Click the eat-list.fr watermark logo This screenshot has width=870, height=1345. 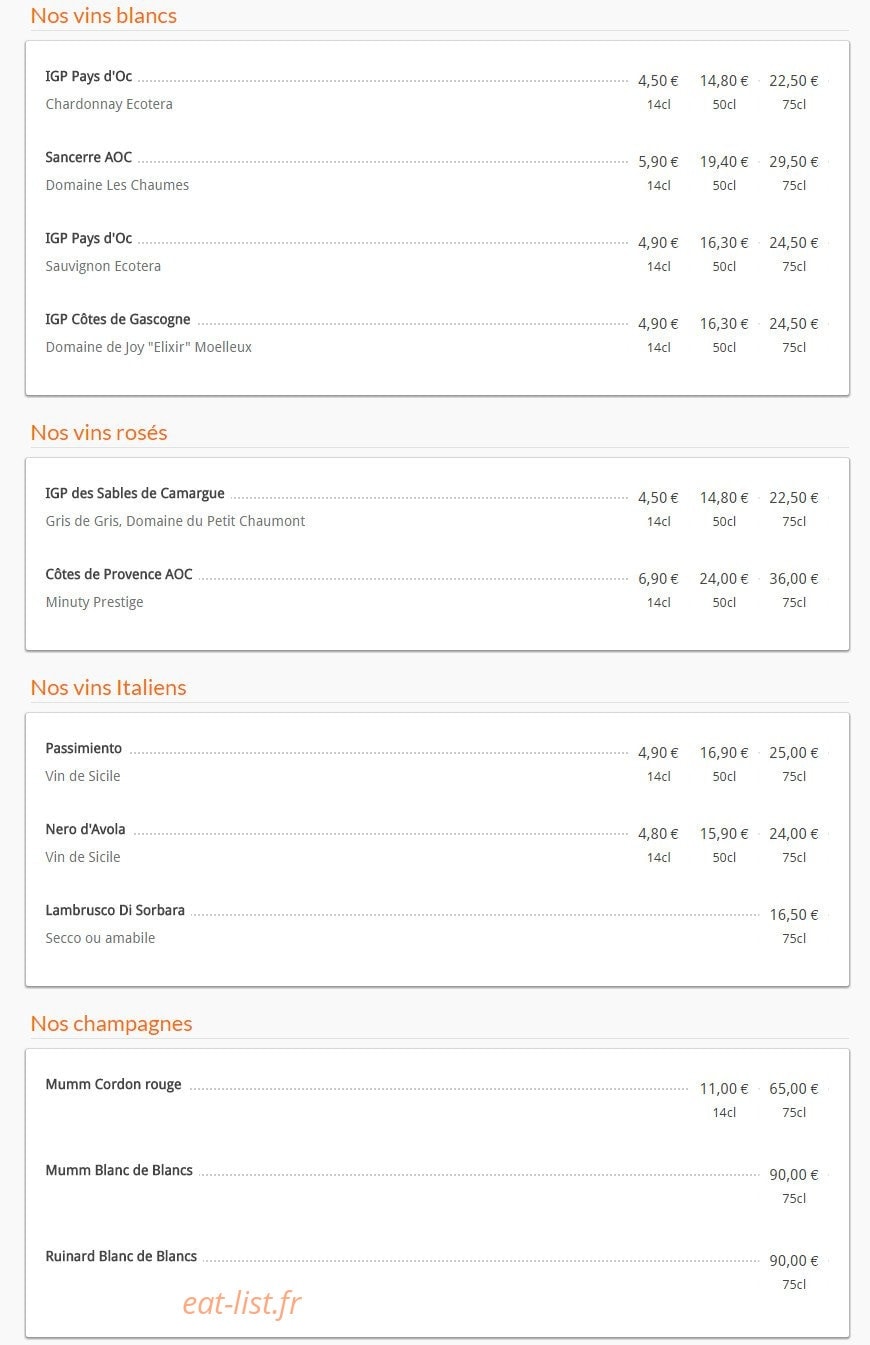[x=242, y=1303]
